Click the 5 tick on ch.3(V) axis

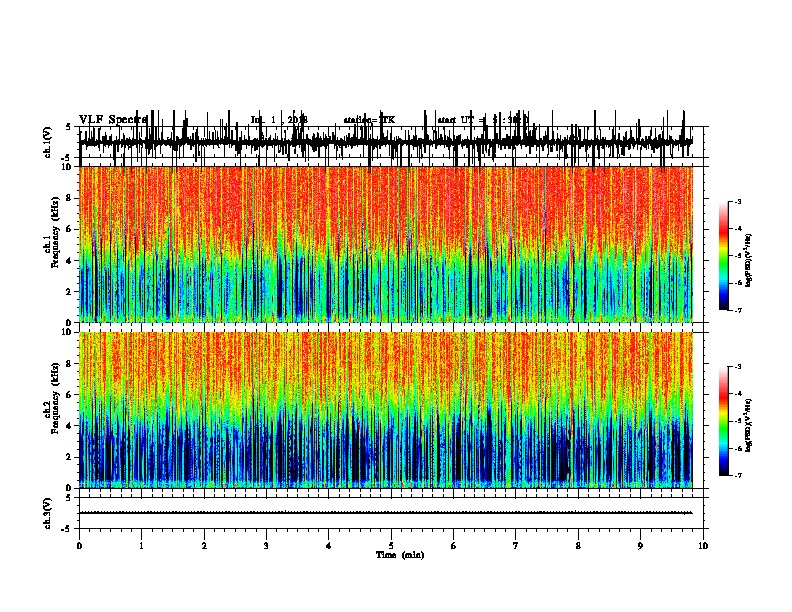(x=69, y=498)
